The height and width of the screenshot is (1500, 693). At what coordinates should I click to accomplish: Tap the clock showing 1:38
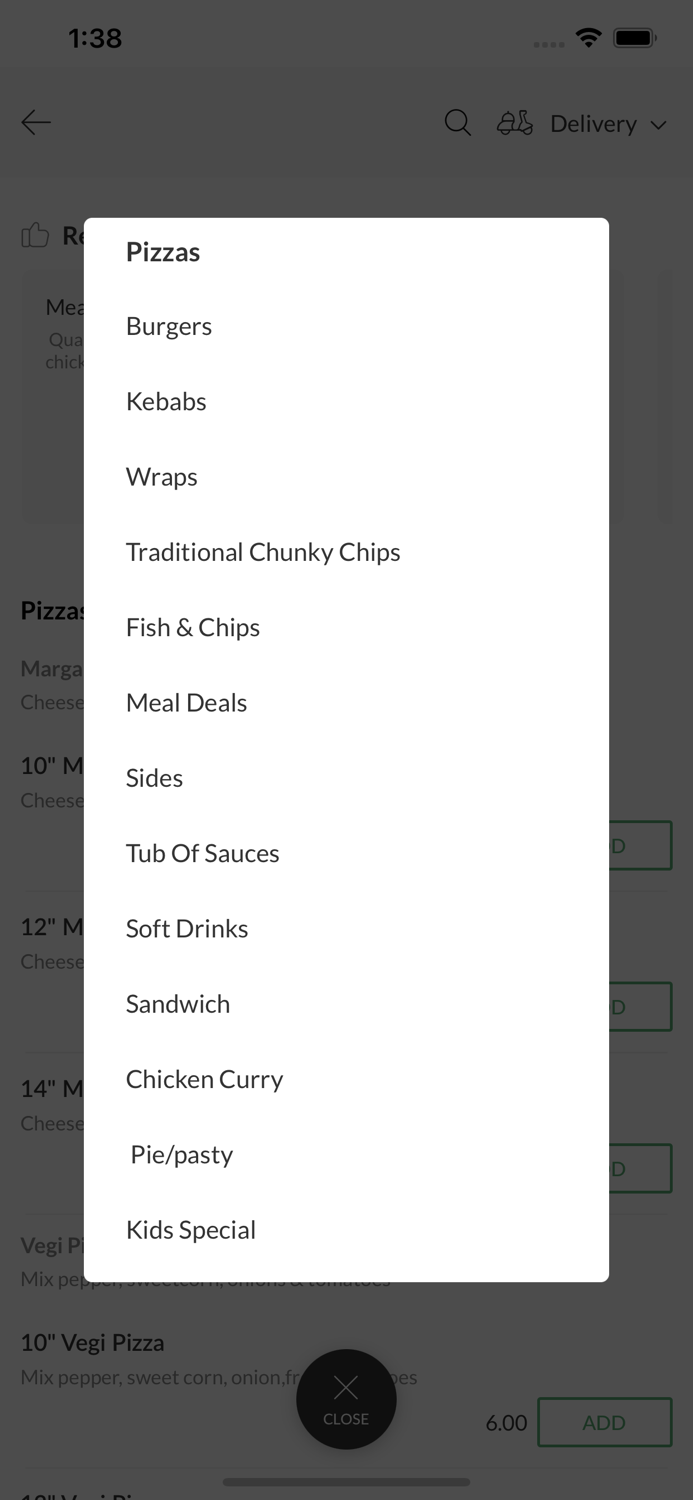[95, 36]
